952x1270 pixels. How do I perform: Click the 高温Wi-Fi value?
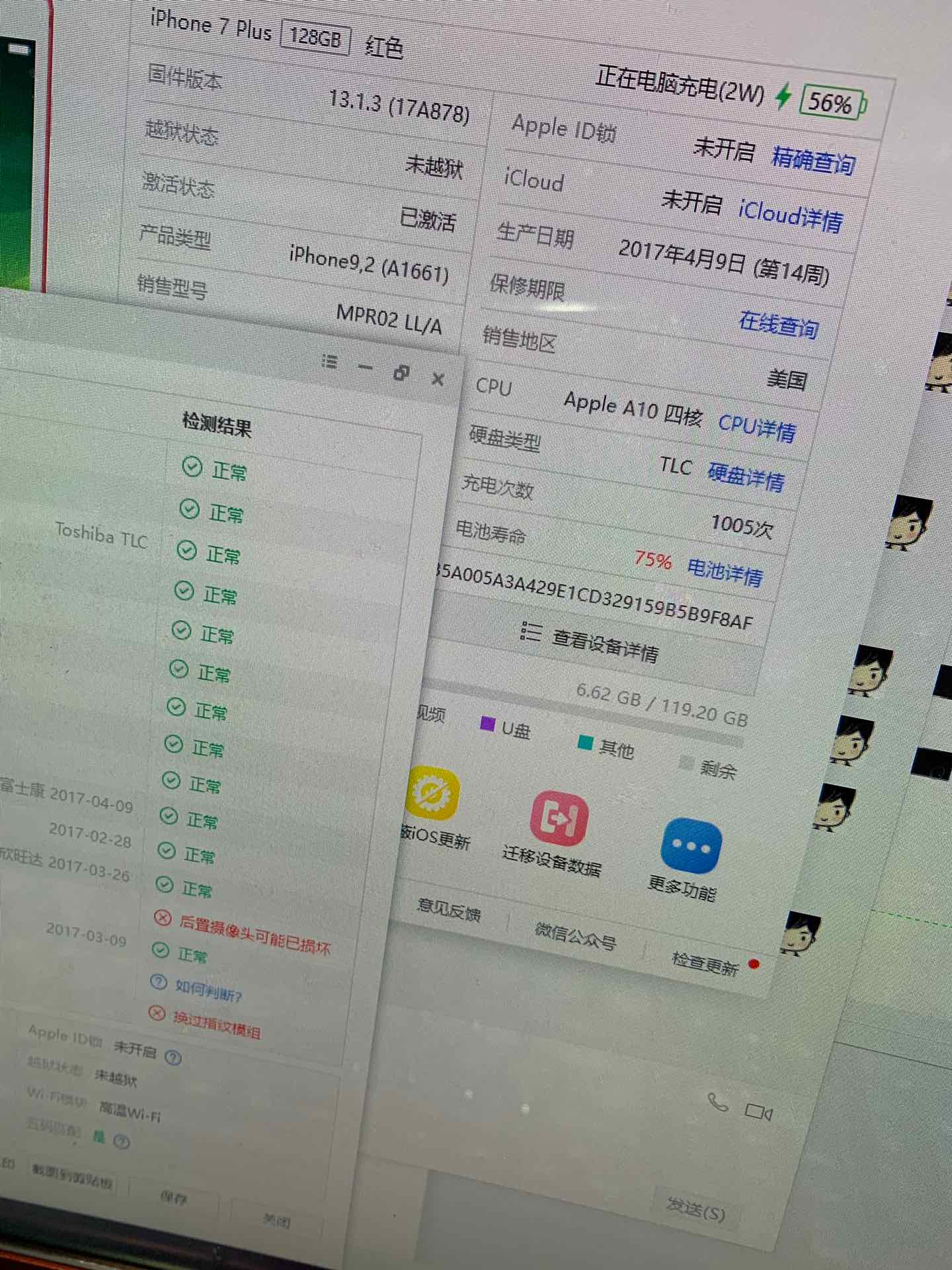tap(130, 1111)
